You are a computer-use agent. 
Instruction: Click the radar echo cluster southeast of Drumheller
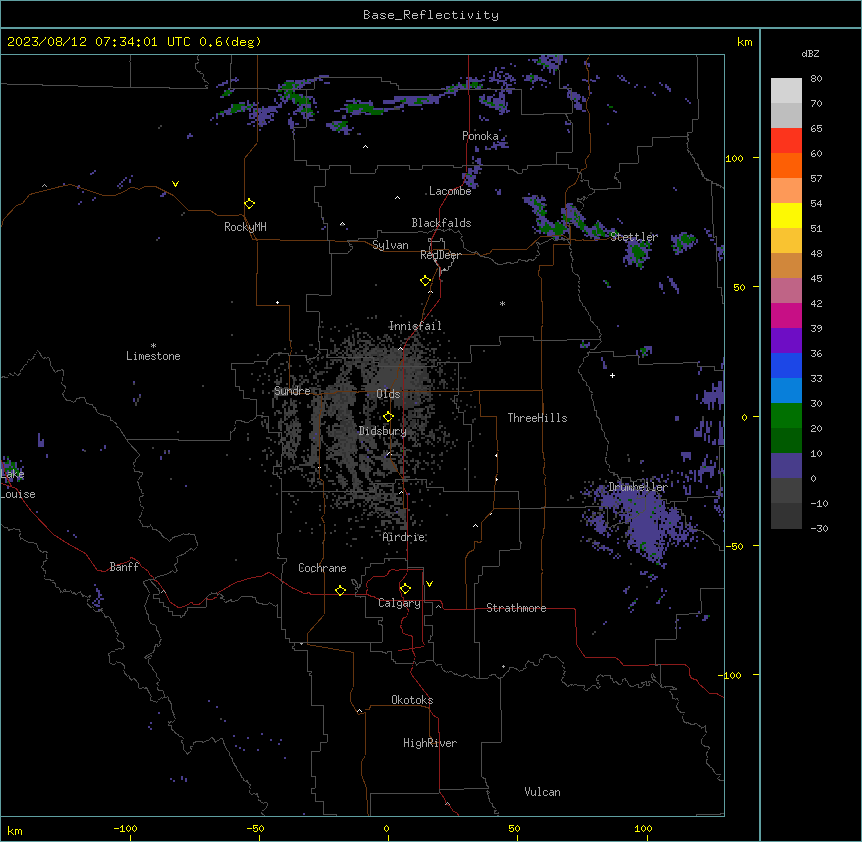click(646, 522)
